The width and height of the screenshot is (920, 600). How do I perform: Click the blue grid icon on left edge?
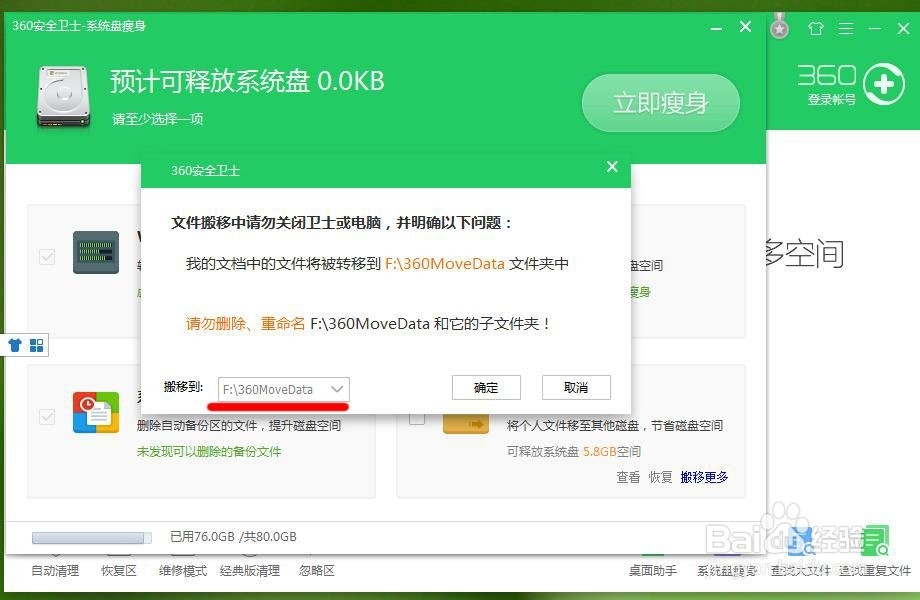tap(36, 345)
